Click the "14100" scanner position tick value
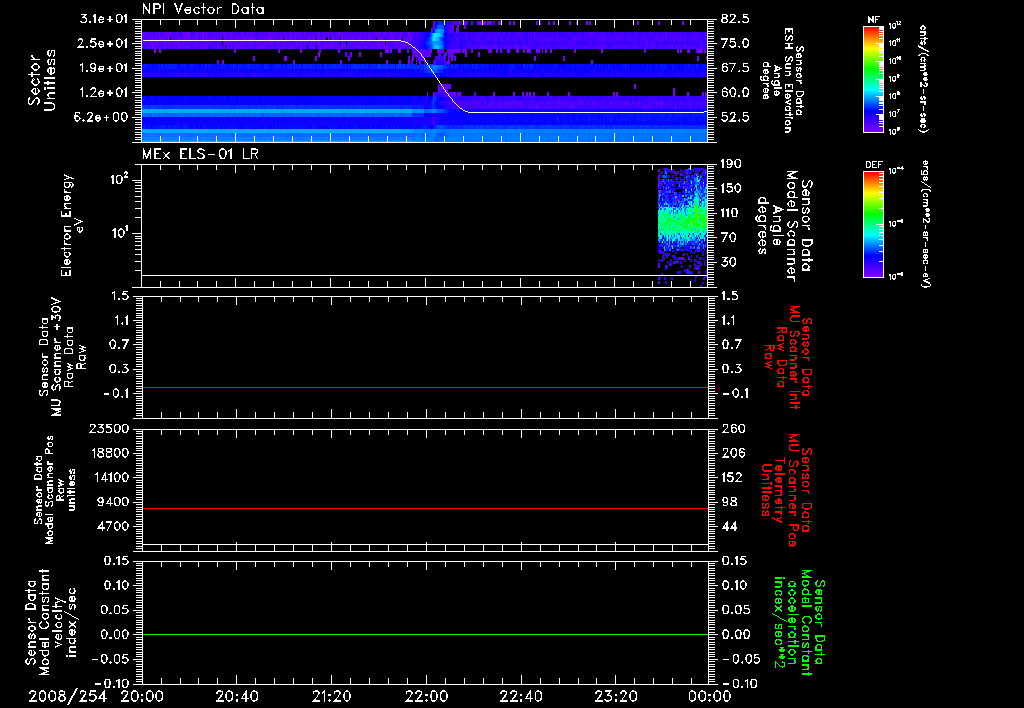The width and height of the screenshot is (1024, 708). (x=110, y=477)
